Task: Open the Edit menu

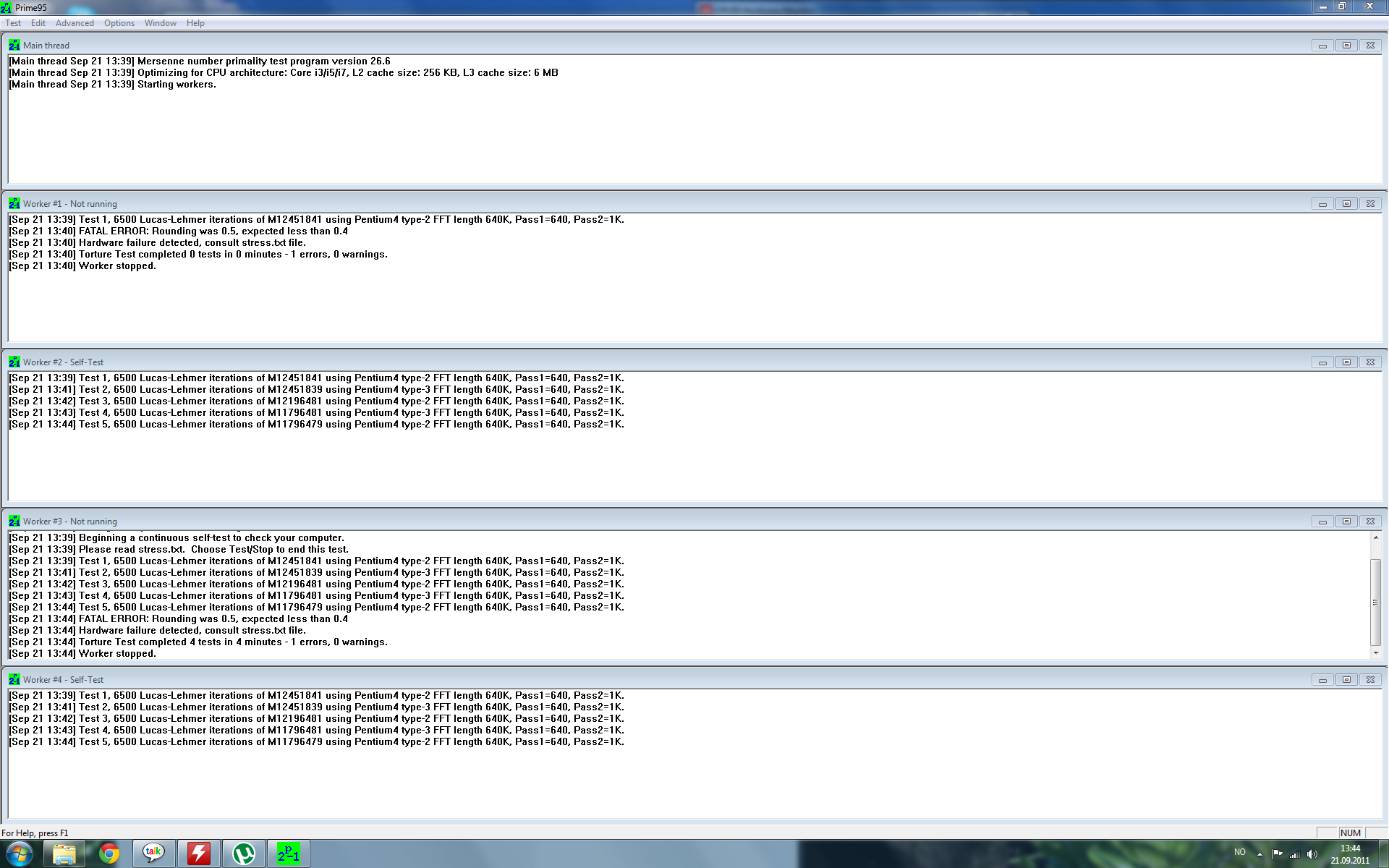Action: 38,23
